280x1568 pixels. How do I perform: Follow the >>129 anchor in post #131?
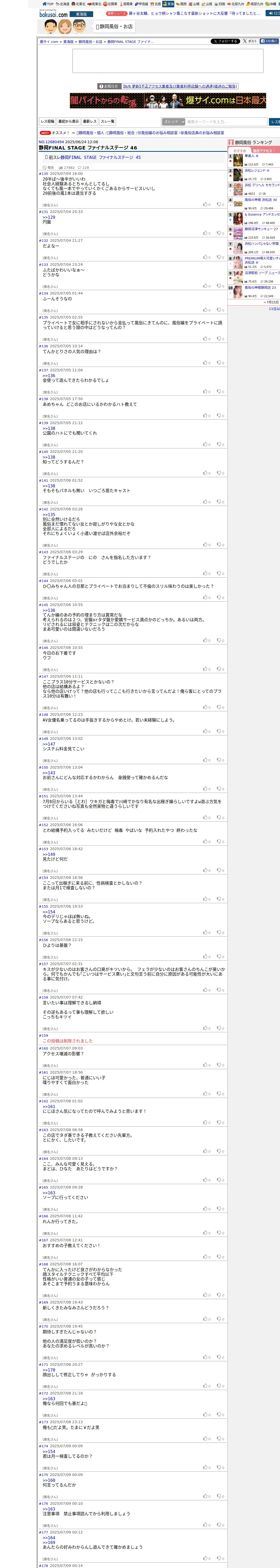click(x=49, y=217)
